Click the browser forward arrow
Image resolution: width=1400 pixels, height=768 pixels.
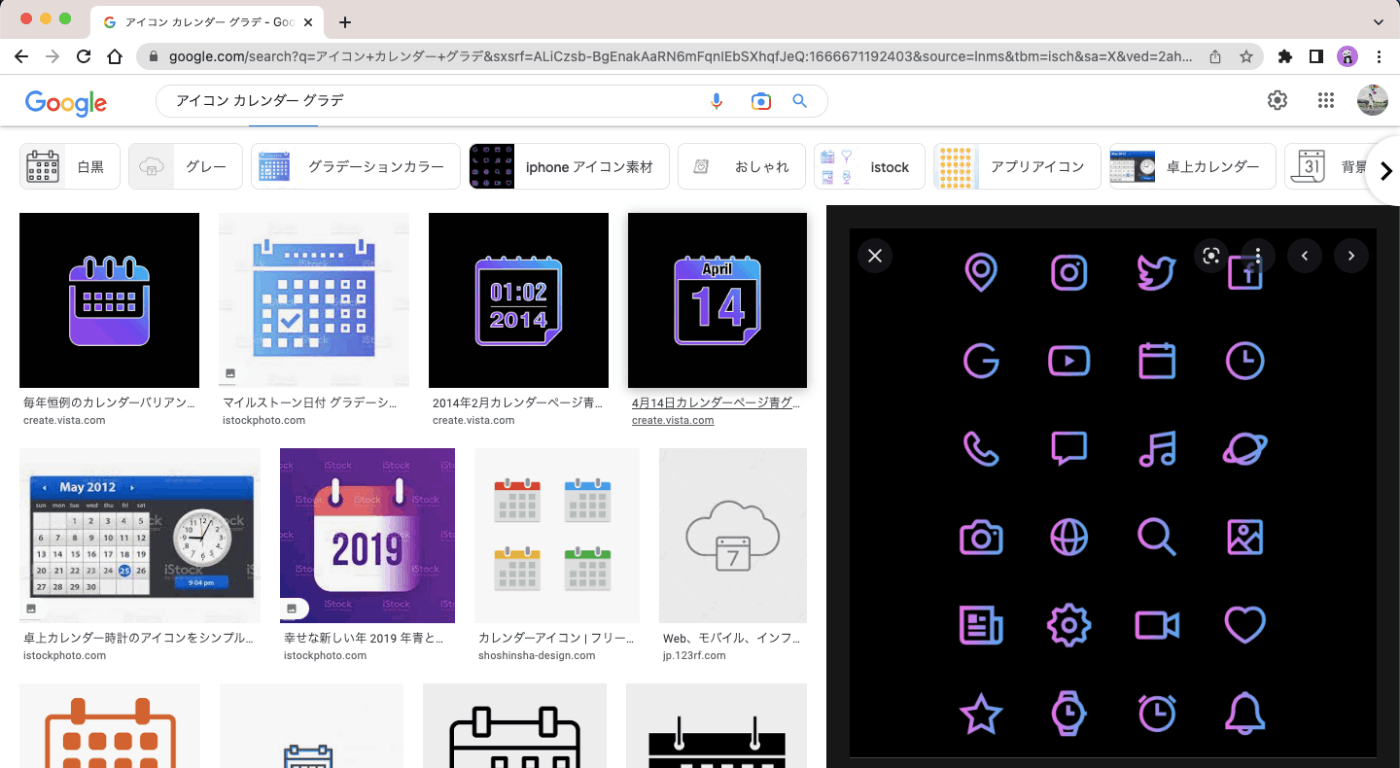(x=52, y=57)
